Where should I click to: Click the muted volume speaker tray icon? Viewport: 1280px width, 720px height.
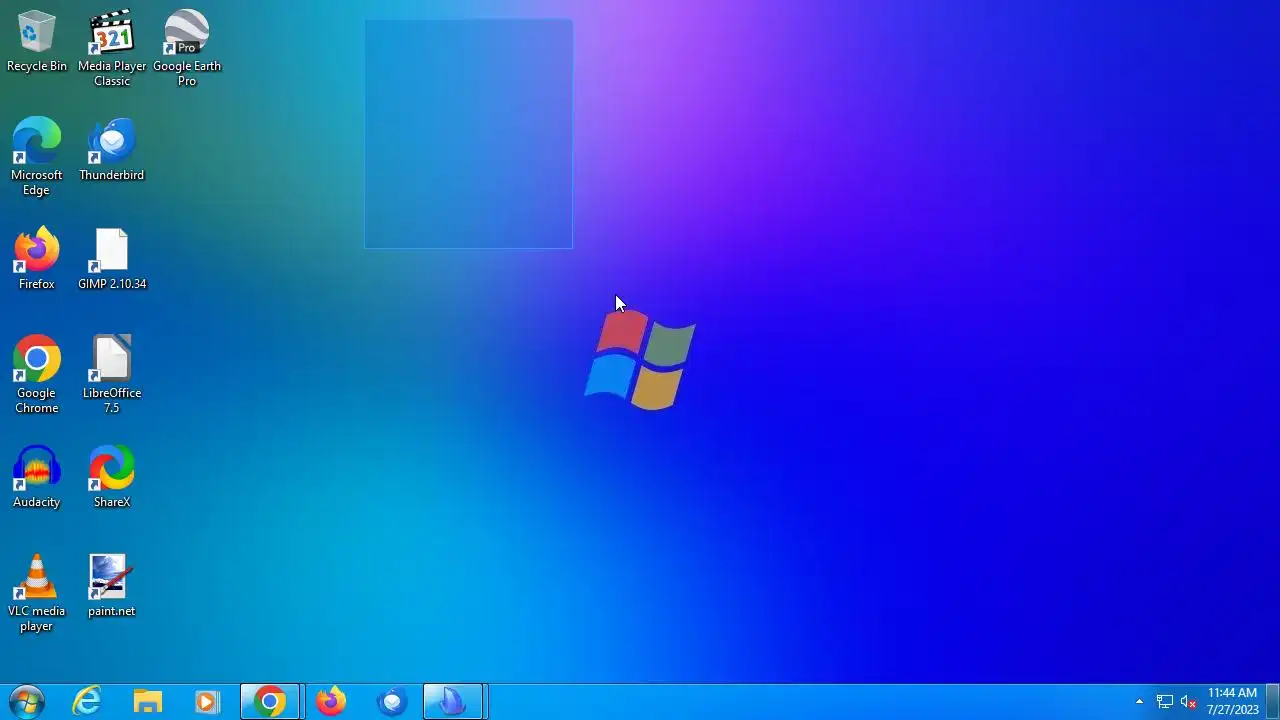tap(1189, 702)
